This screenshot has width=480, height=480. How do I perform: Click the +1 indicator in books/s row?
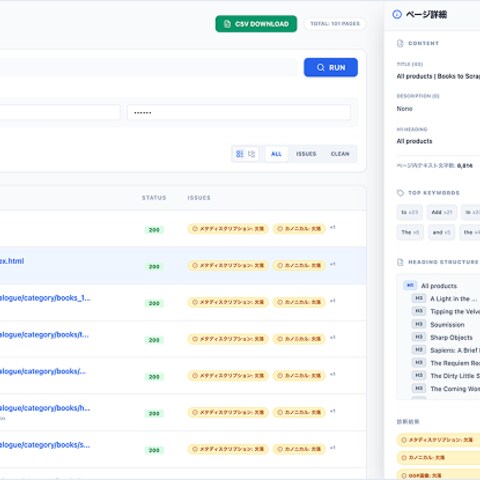click(332, 448)
